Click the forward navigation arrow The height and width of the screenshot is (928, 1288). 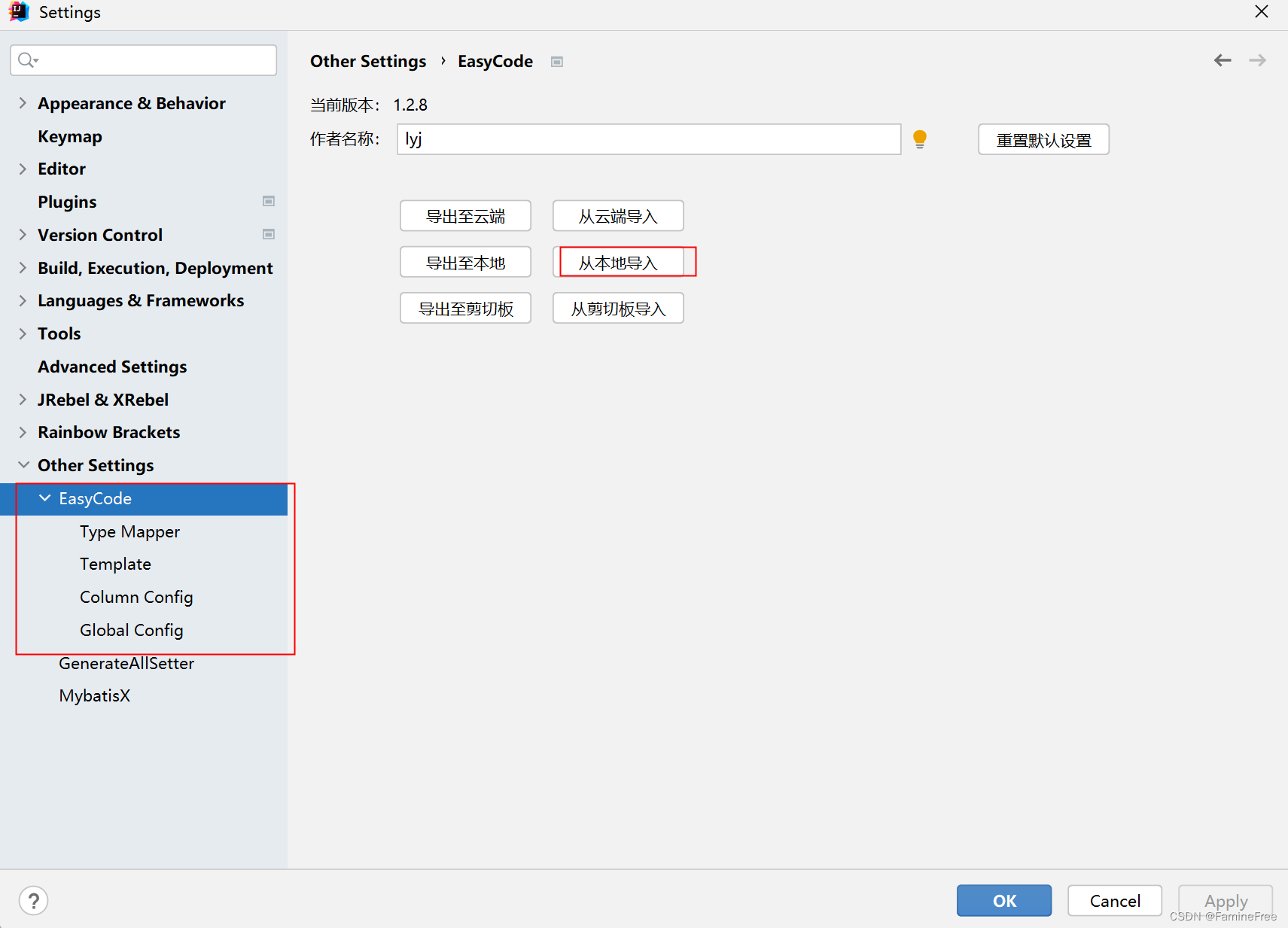pos(1257,60)
